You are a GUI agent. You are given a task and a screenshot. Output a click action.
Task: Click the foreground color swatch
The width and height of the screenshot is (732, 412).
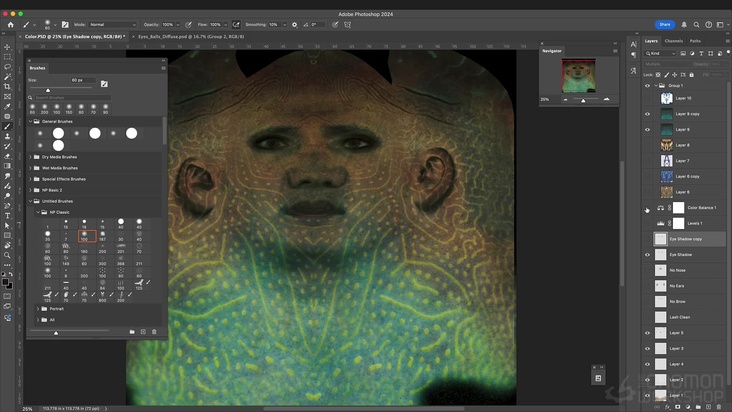tap(5, 282)
